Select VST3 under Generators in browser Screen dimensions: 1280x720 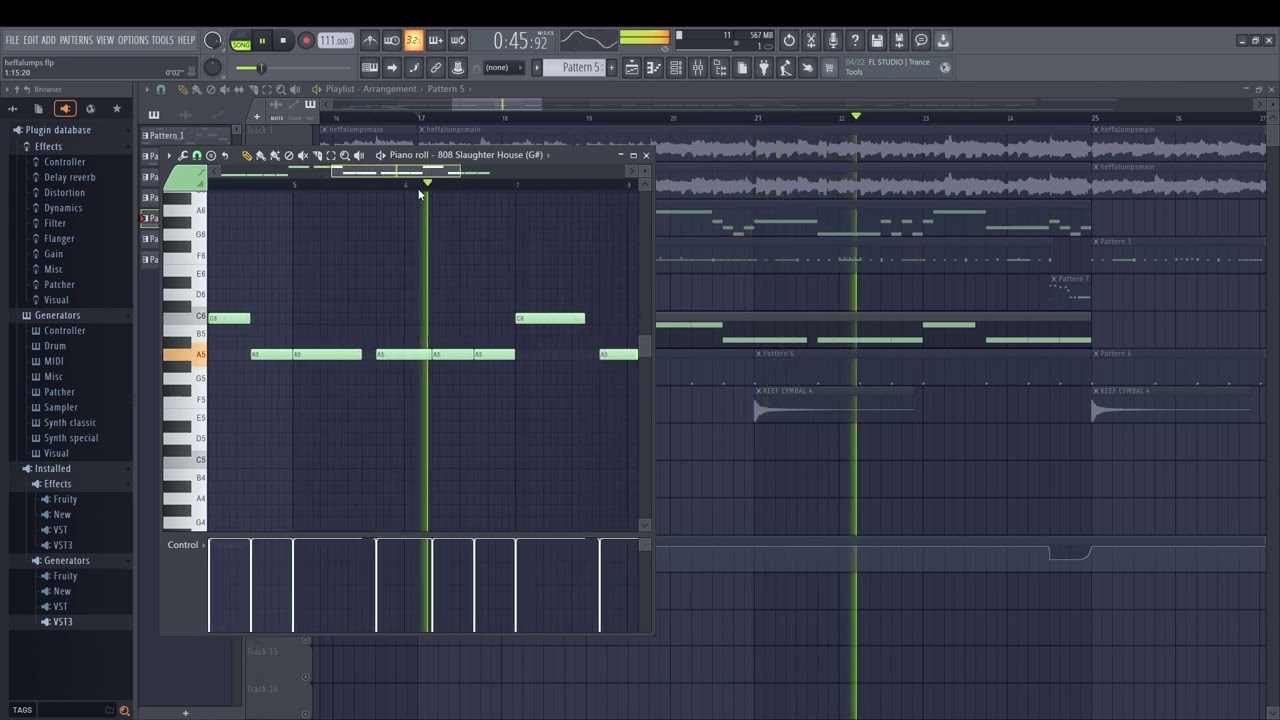click(62, 622)
